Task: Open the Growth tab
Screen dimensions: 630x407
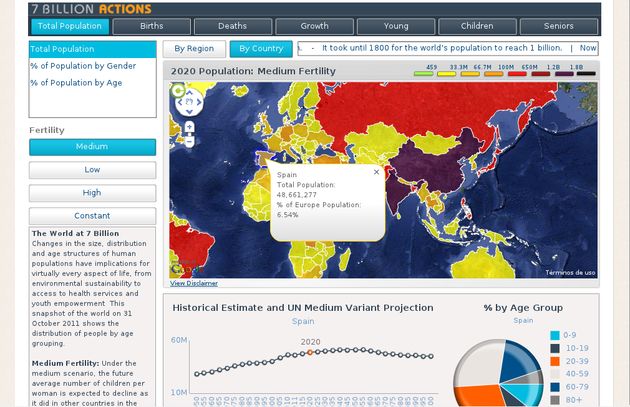Action: point(314,26)
